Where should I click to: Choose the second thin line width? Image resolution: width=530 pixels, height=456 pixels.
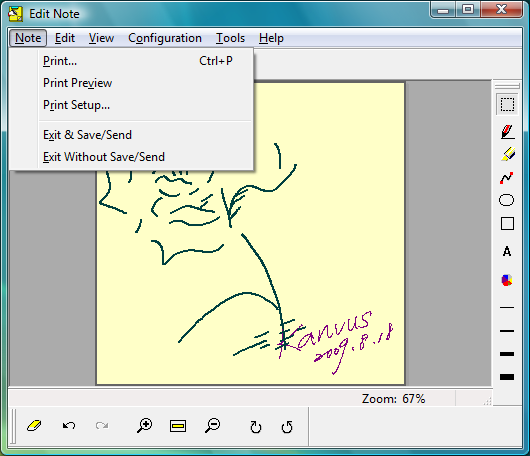click(507, 331)
